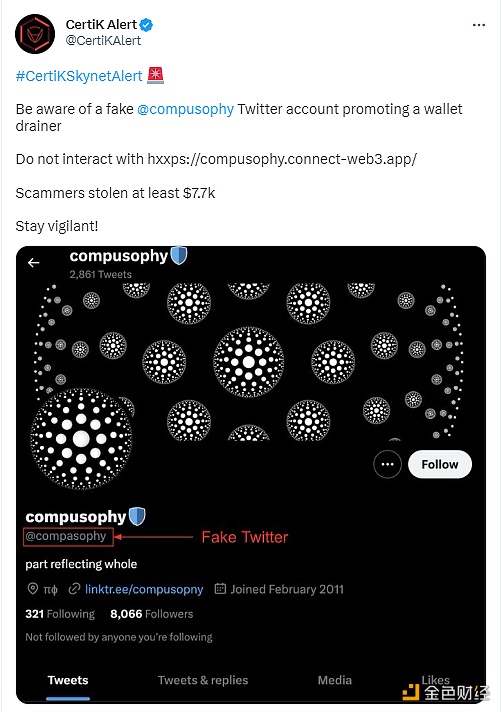Open the @compusophy mention link
501x712 pixels.
(x=185, y=109)
